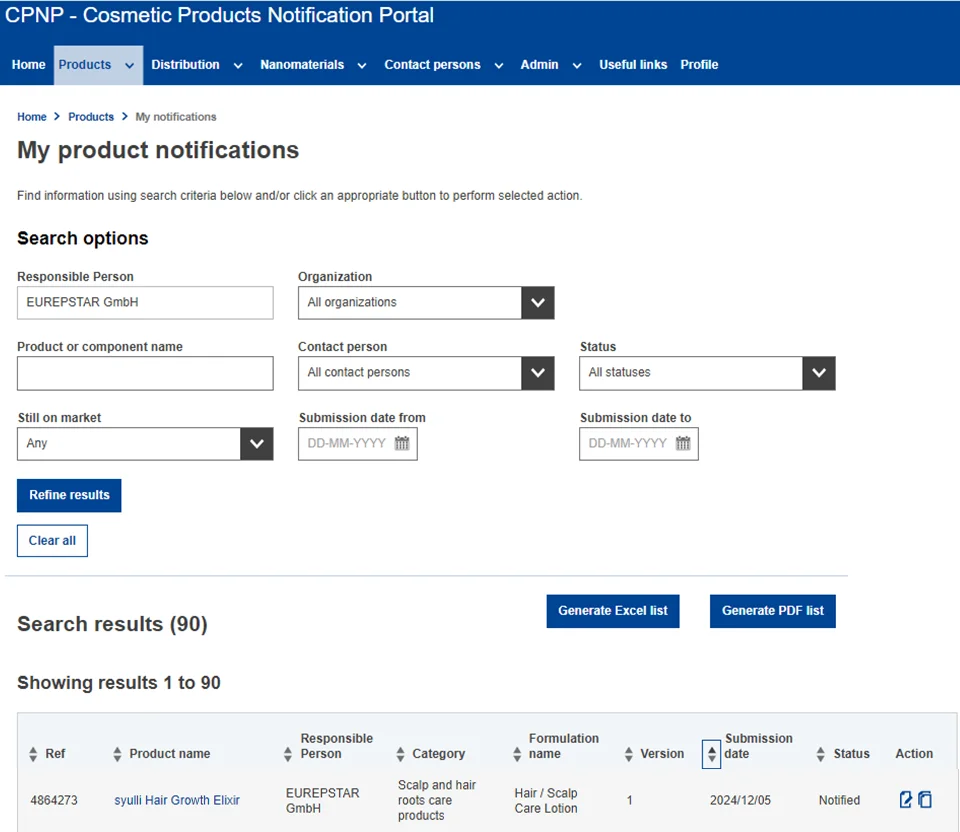Click the Refine results button
960x832 pixels.
pos(69,495)
